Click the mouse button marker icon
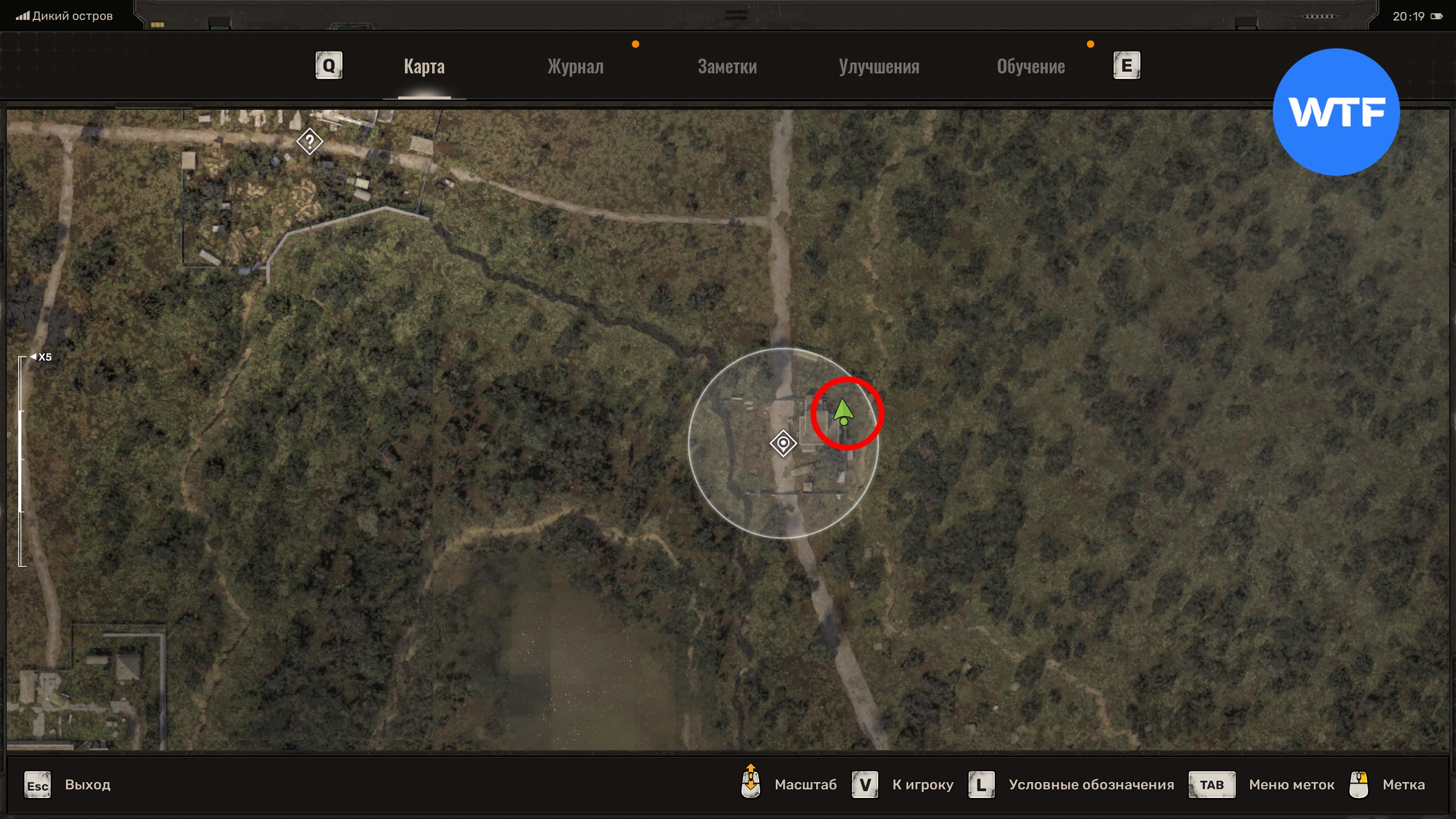This screenshot has width=1456, height=819. pos(1358,785)
